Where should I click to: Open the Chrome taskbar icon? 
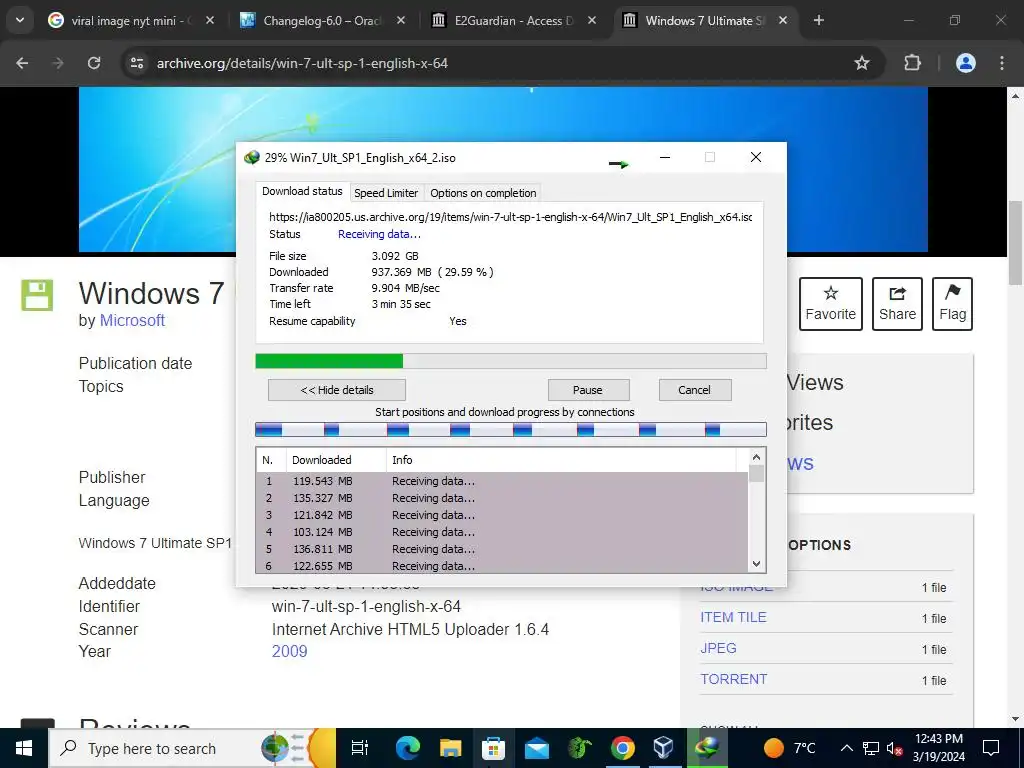pos(622,748)
